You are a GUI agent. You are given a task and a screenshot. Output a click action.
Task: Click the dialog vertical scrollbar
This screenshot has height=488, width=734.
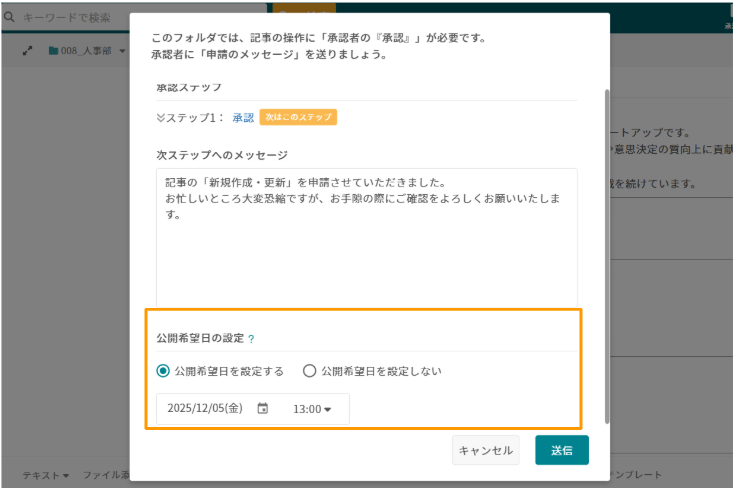(605, 250)
